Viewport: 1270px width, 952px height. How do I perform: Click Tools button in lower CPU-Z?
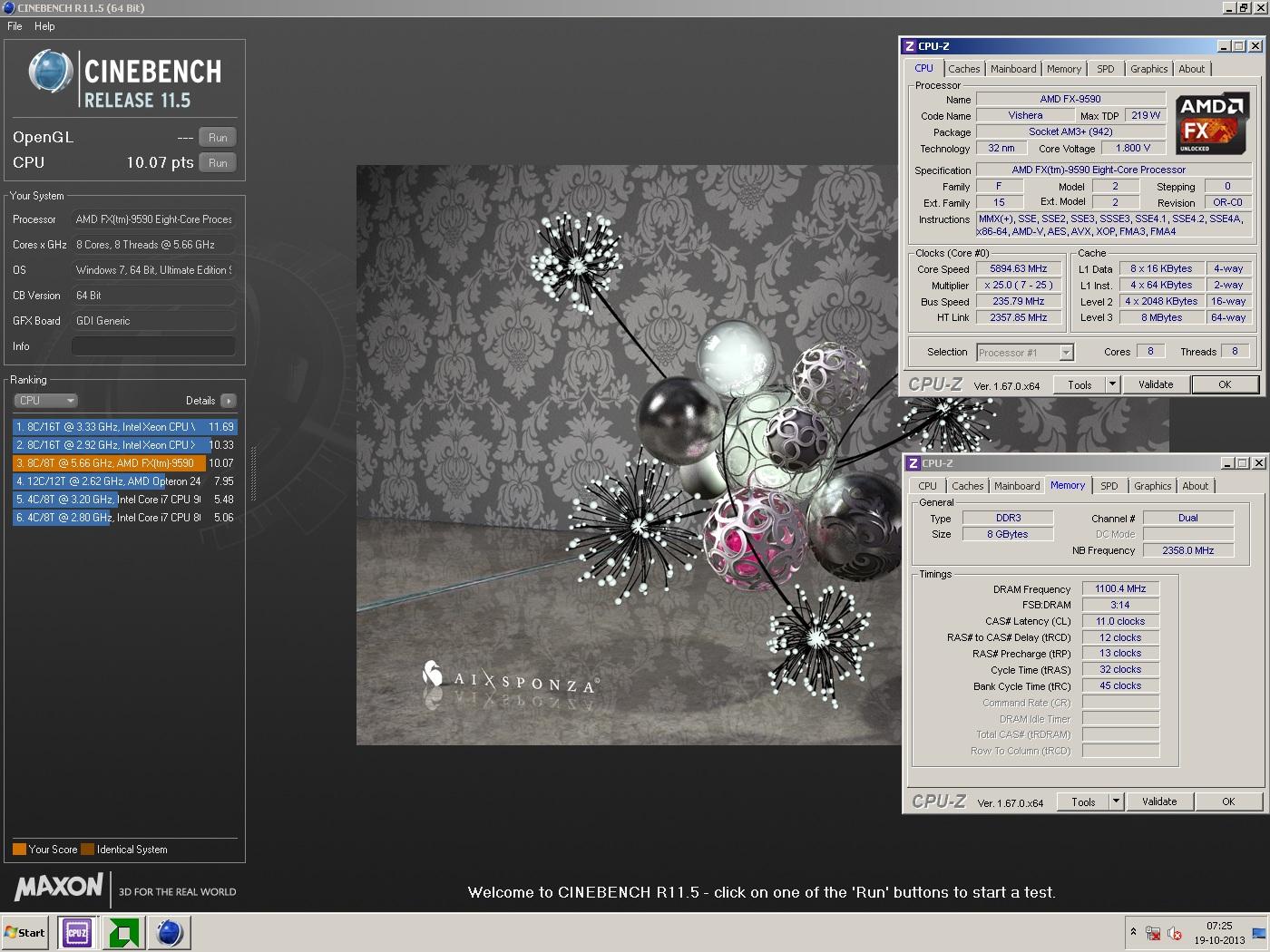(x=1083, y=802)
